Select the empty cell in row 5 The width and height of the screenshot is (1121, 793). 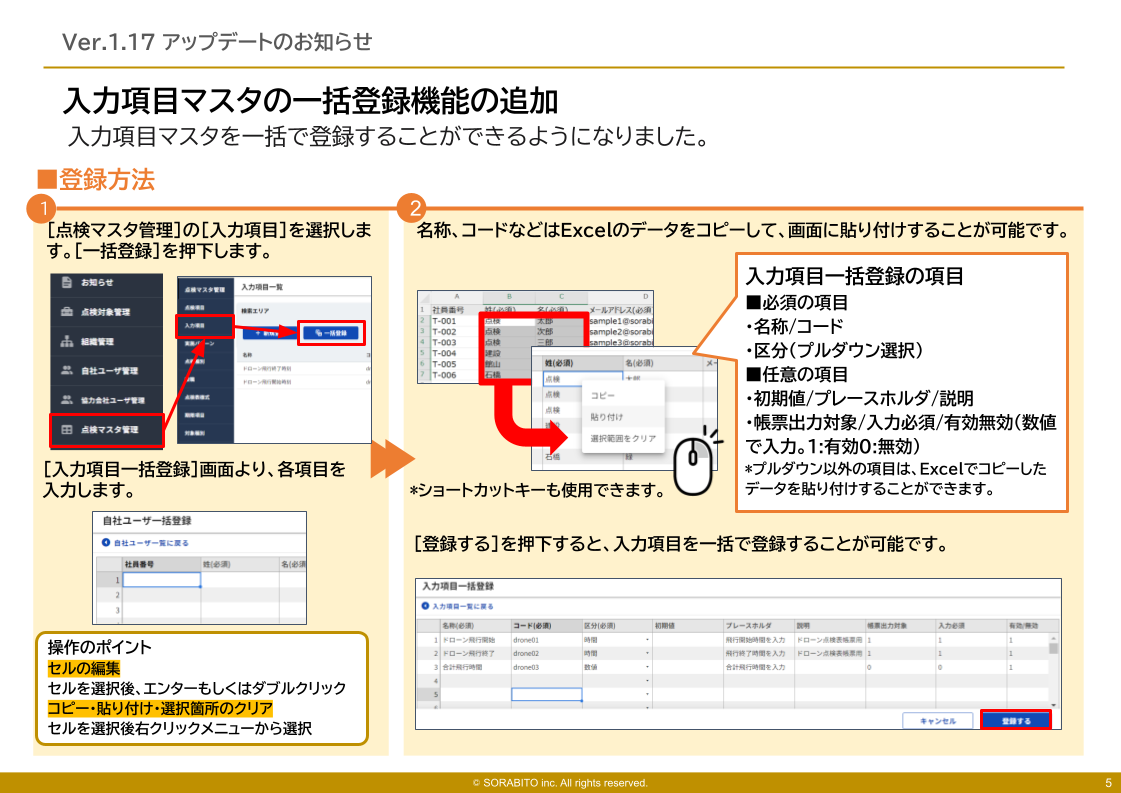tap(546, 693)
